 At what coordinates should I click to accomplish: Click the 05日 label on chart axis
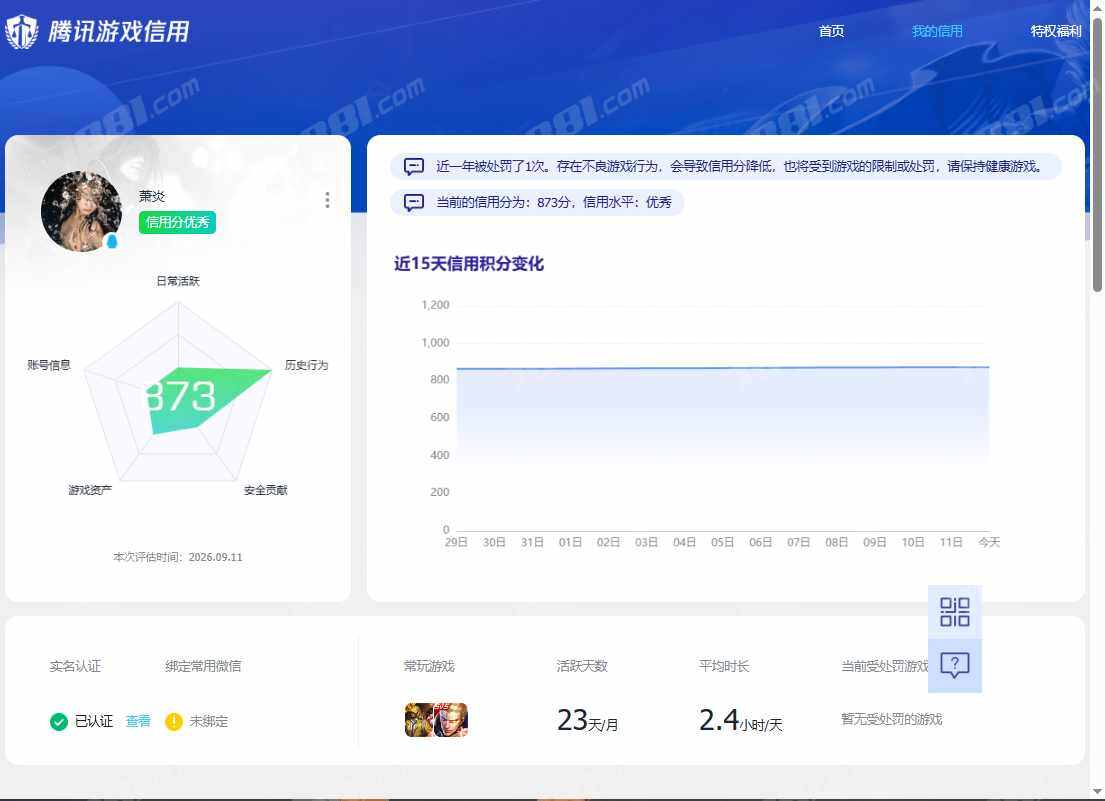coord(722,542)
